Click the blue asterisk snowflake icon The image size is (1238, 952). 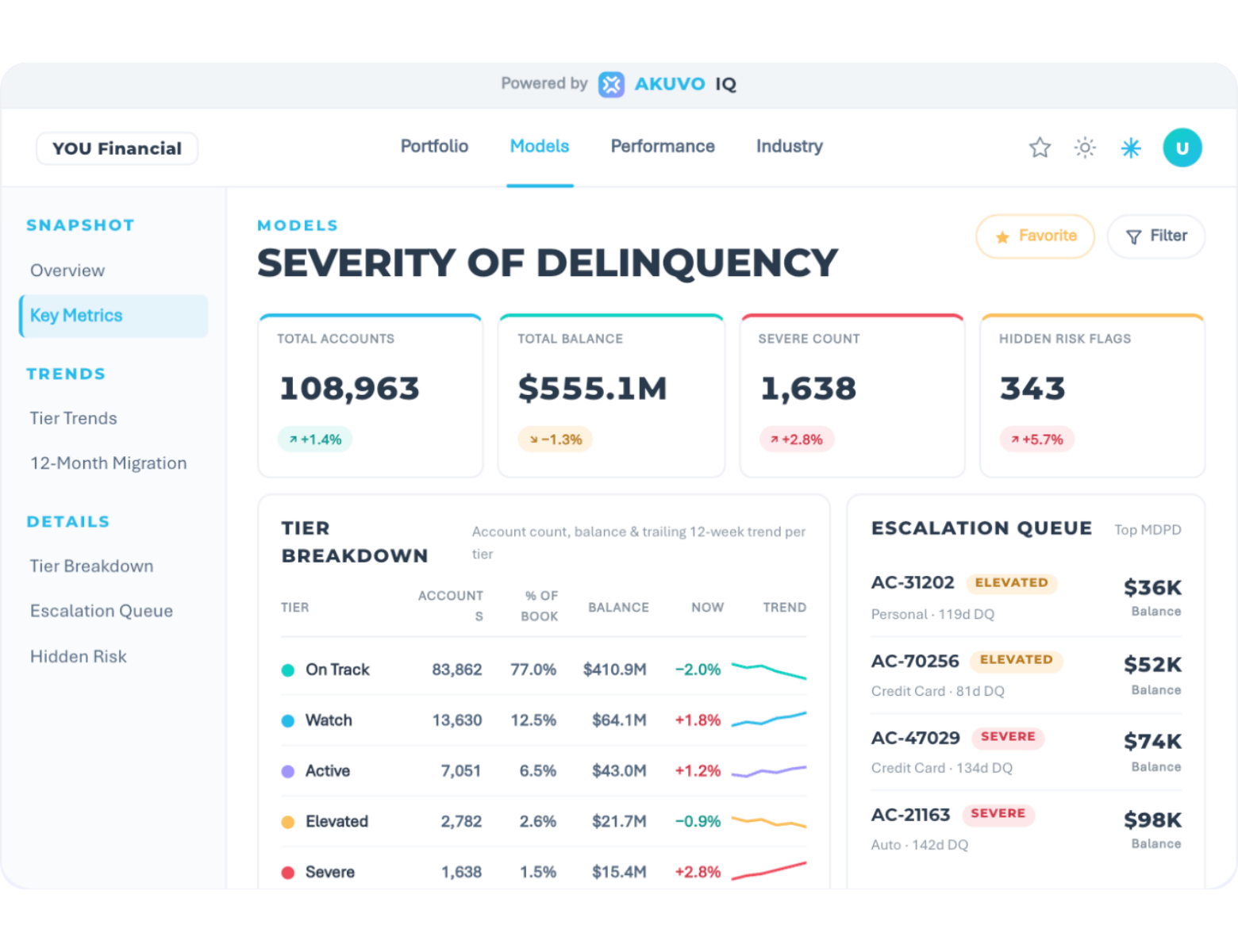[x=1131, y=148]
